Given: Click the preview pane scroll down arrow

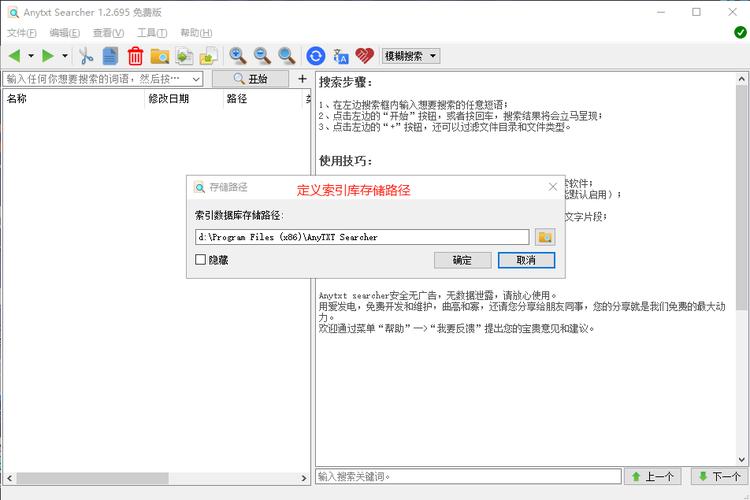Looking at the screenshot, I should click(741, 460).
